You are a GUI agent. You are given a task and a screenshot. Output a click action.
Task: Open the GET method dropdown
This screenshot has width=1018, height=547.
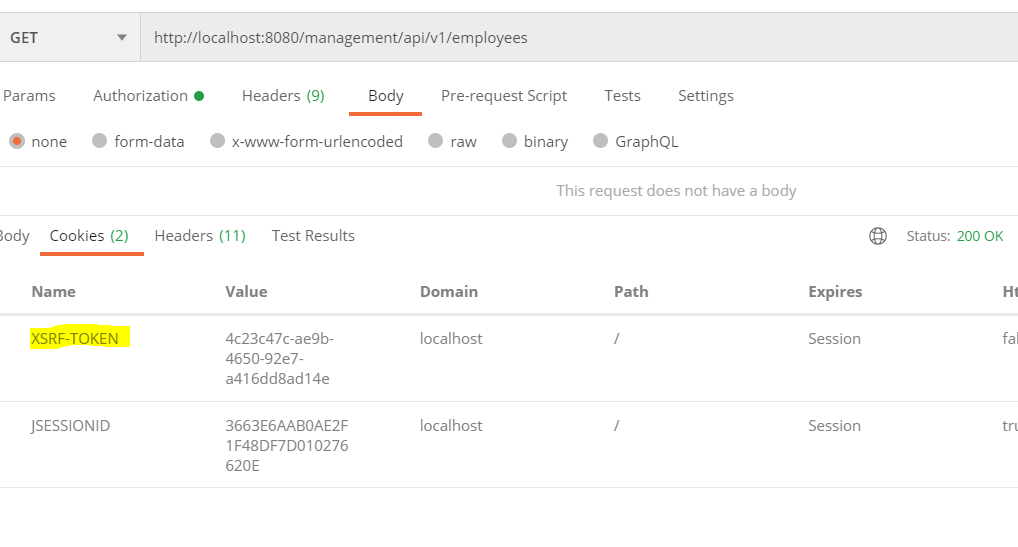(68, 38)
